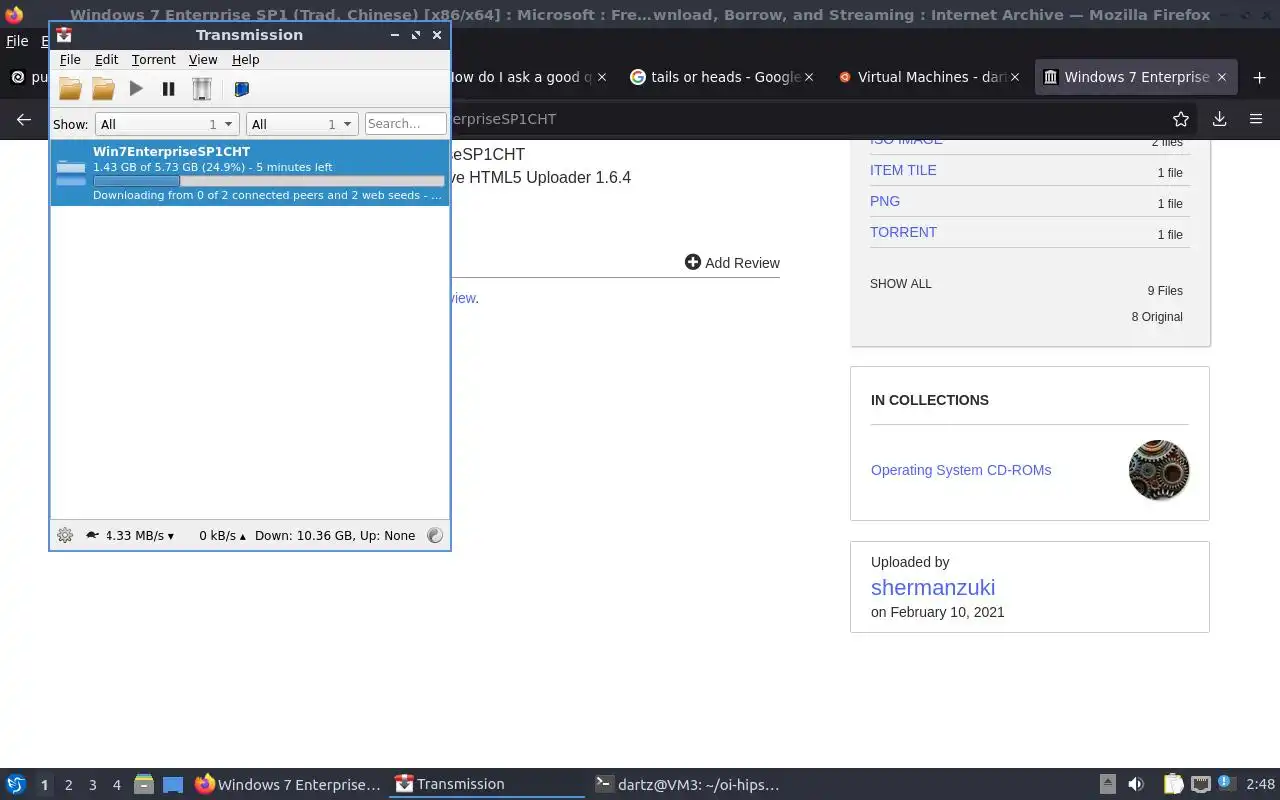Screen dimensions: 1280x800
Task: Open Transmission options gear icon
Action: [65, 535]
